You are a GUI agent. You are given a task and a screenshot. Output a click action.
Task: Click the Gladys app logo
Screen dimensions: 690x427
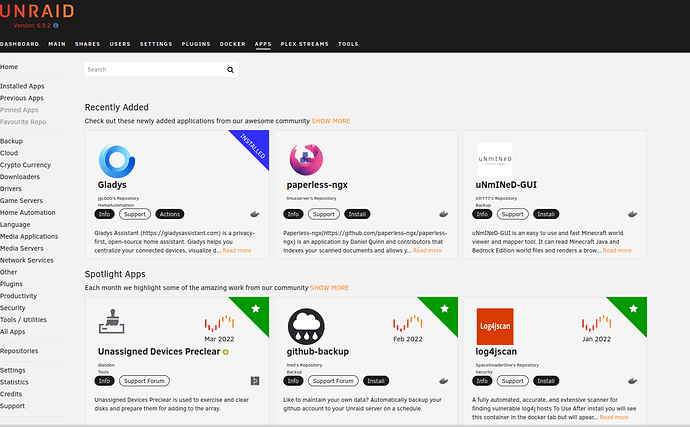pyautogui.click(x=117, y=161)
